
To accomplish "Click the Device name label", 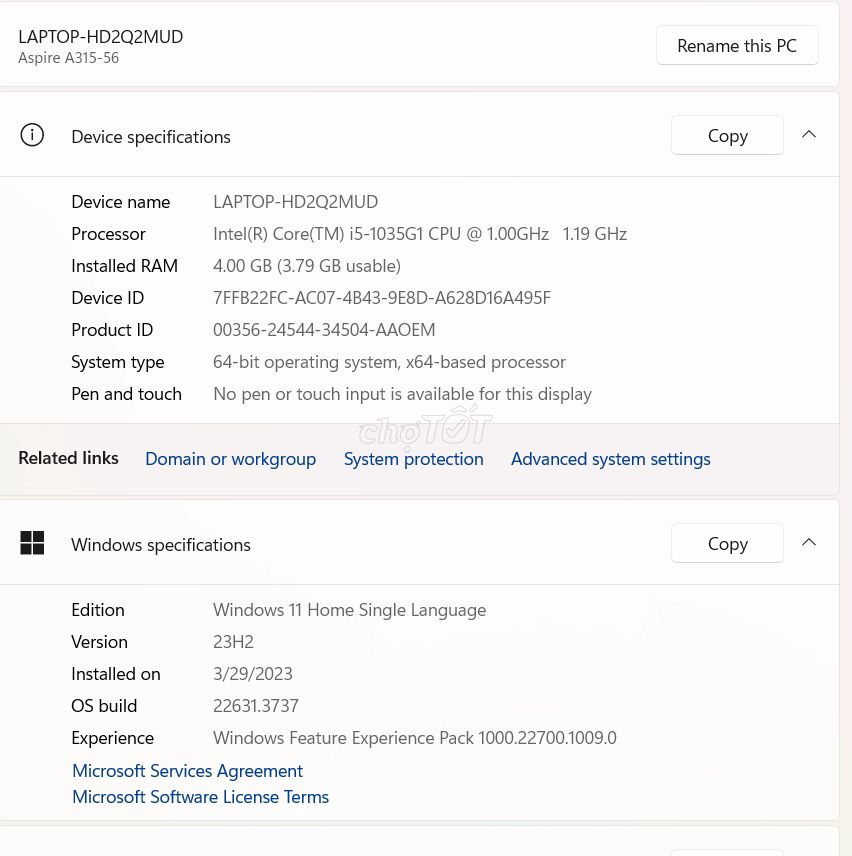I will [x=121, y=202].
